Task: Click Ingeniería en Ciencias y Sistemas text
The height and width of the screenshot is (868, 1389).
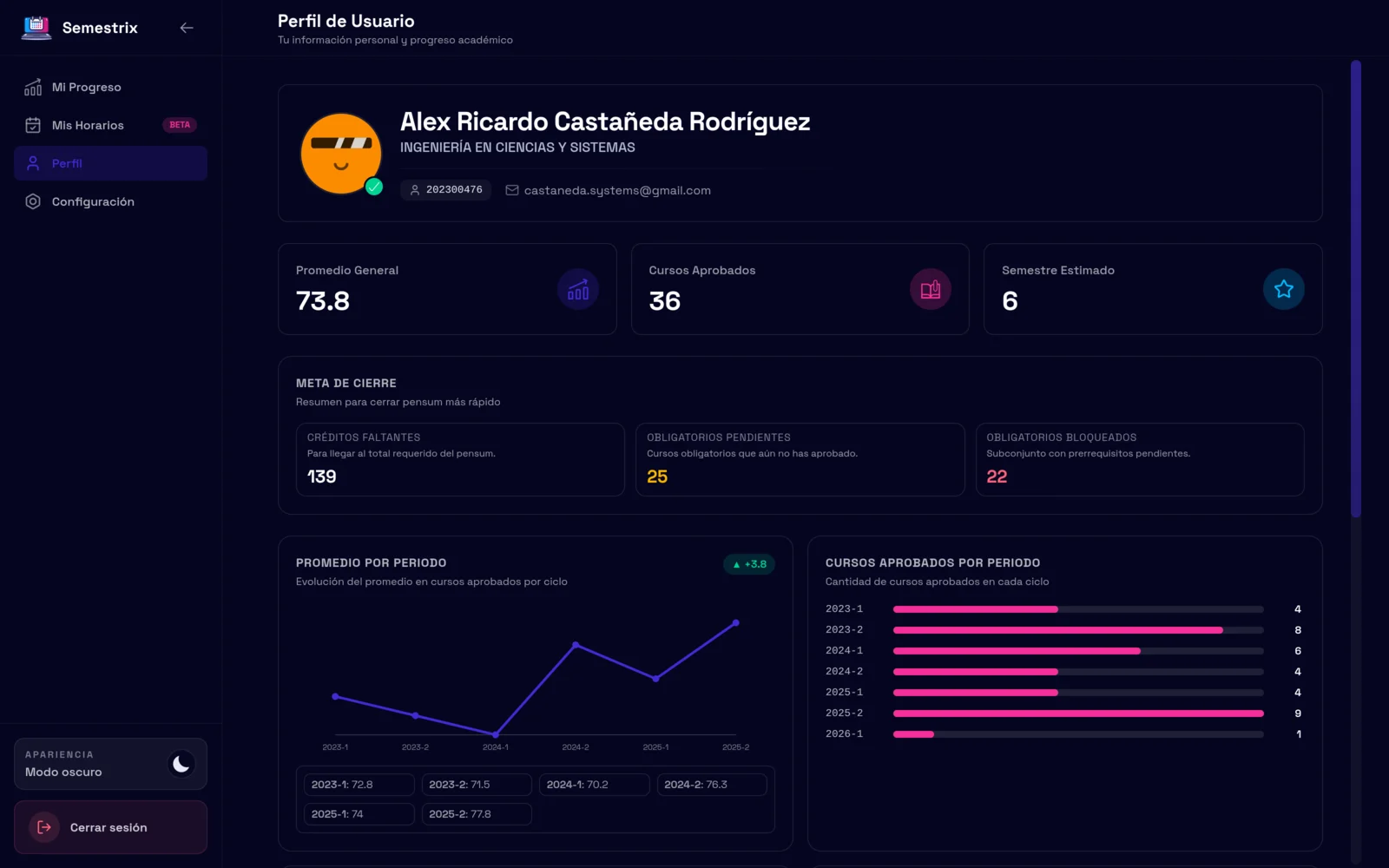Action: tap(517, 148)
